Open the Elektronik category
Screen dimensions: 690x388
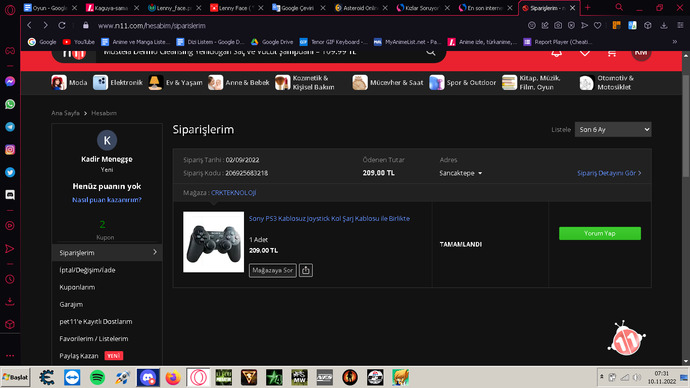pos(118,82)
